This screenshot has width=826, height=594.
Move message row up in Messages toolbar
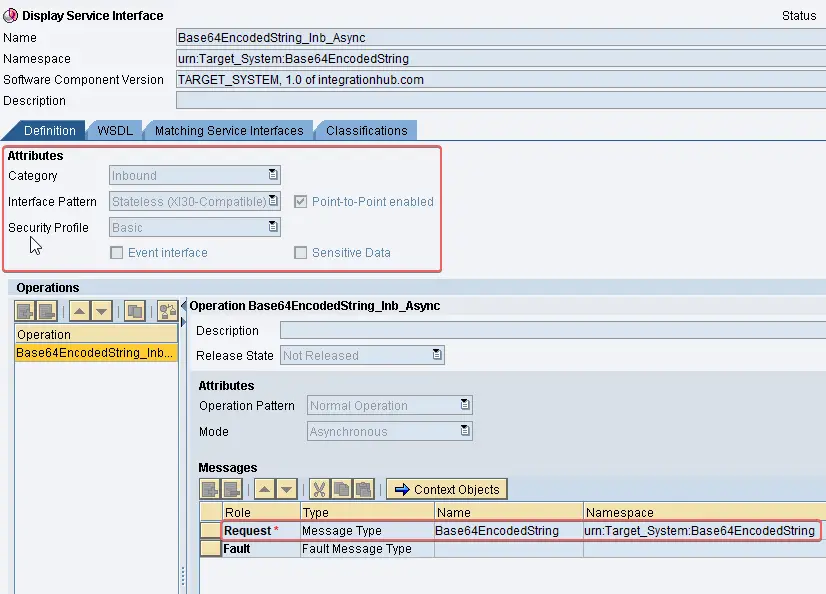pyautogui.click(x=264, y=489)
